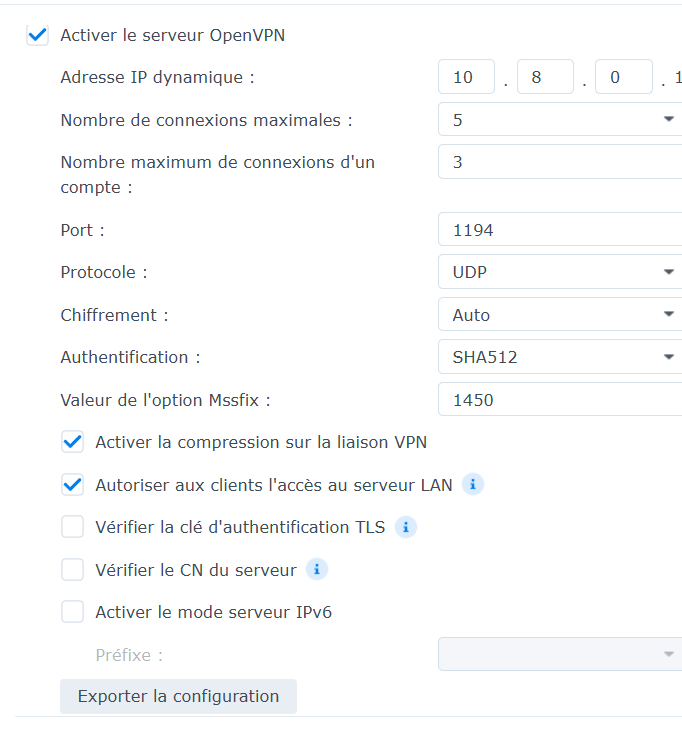This screenshot has width=682, height=743.
Task: Uncheck Activer le serveur OpenVPN
Action: click(x=38, y=35)
